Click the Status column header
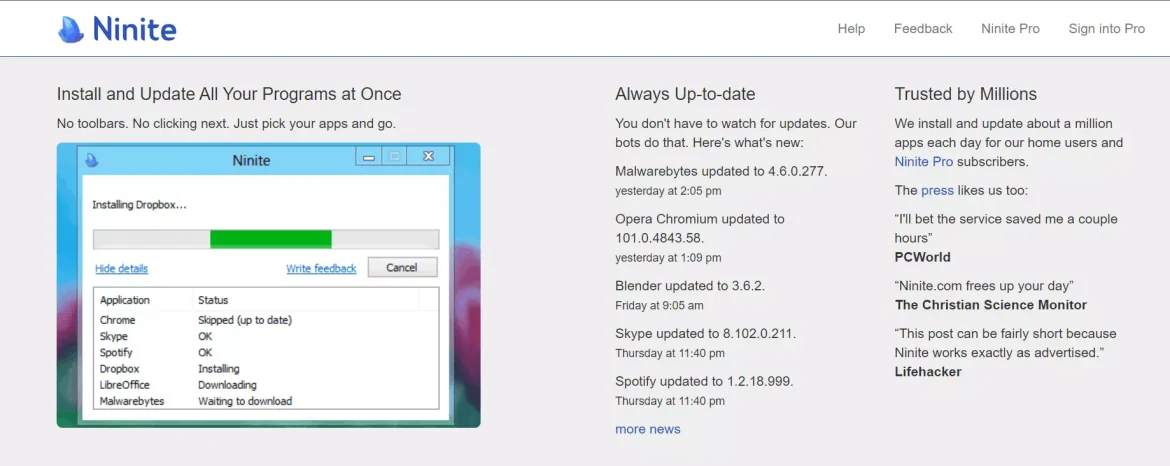This screenshot has height=466, width=1170. [213, 300]
